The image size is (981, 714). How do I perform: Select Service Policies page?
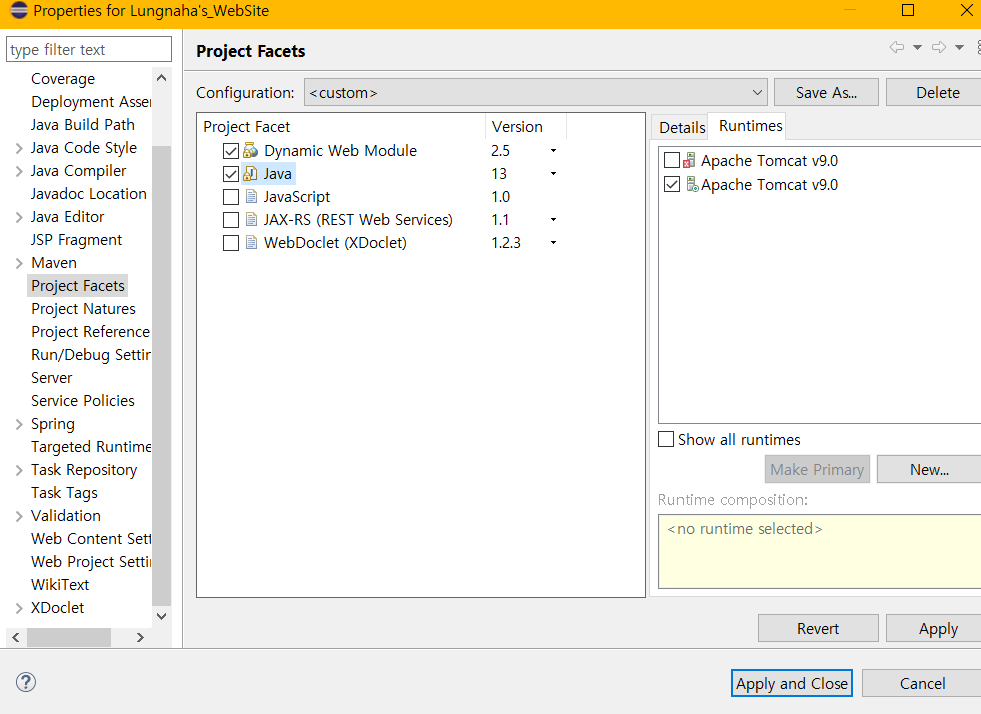[x=83, y=400]
